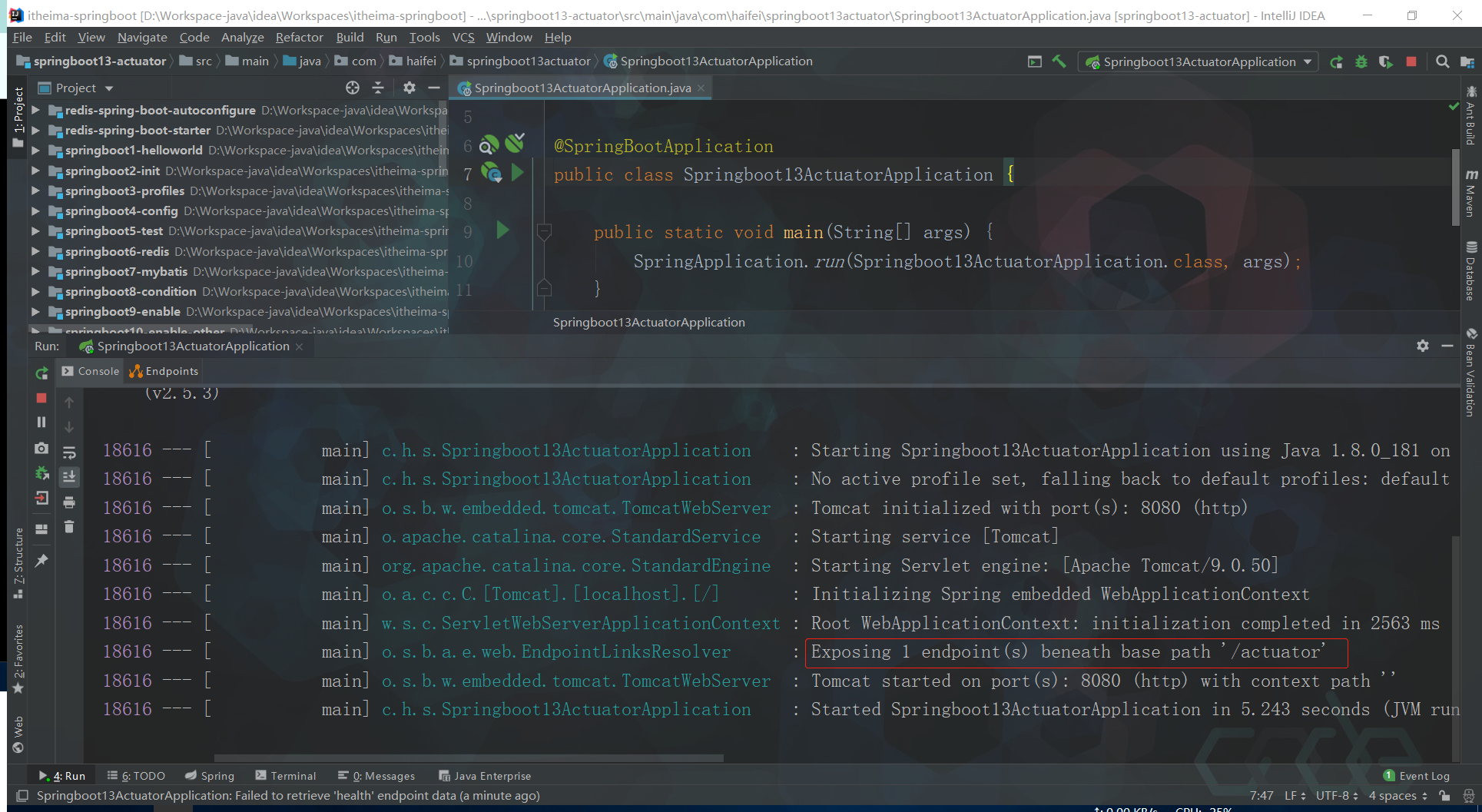
Task: Toggle soft-wrap for console output
Action: click(x=69, y=452)
